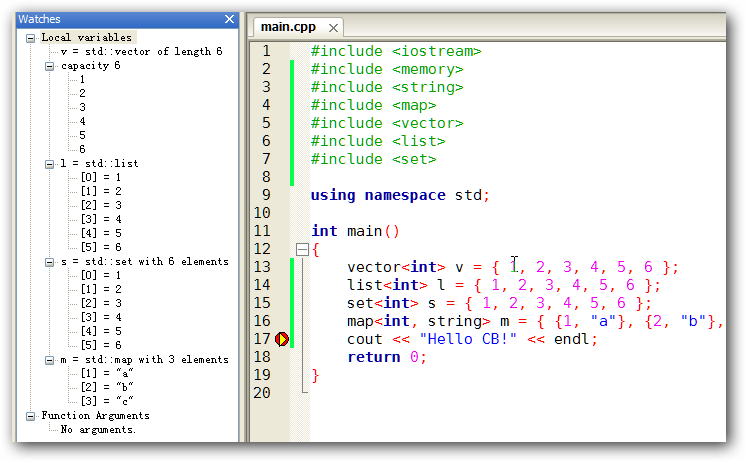Screen dimensions: 746x462
Task: Select the 'Local variables' row
Action: pyautogui.click(x=87, y=37)
